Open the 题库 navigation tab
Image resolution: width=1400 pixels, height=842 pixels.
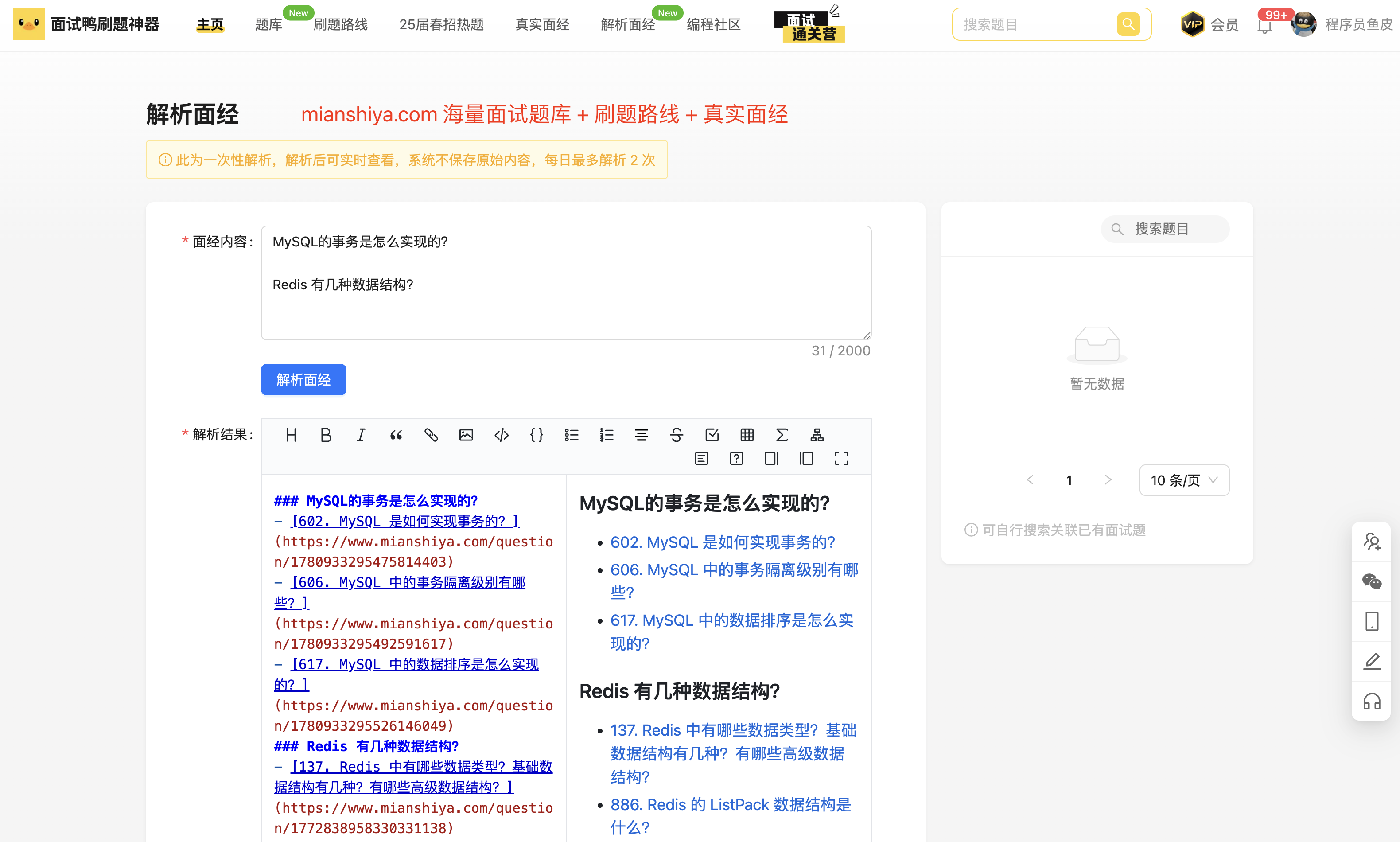click(x=268, y=25)
